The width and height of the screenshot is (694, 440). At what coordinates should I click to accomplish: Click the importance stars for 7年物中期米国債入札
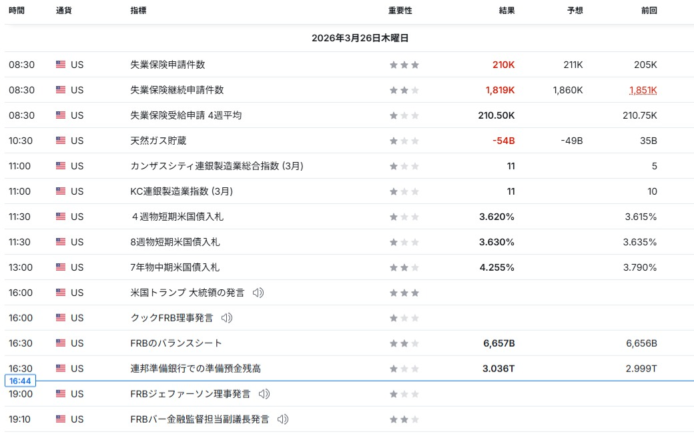tap(404, 268)
